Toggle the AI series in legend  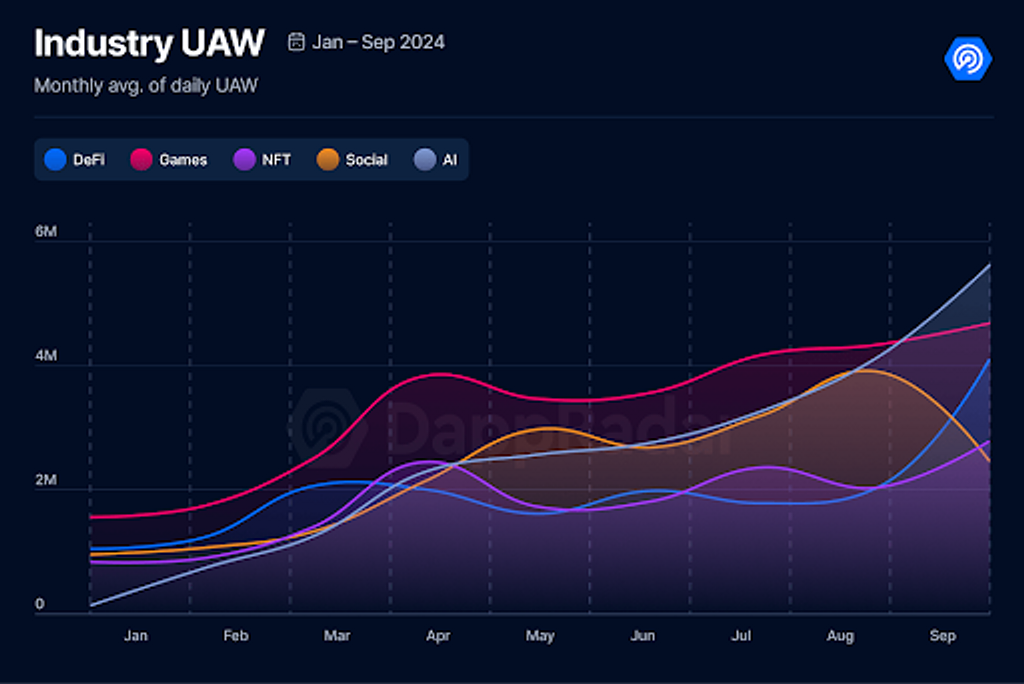click(436, 159)
